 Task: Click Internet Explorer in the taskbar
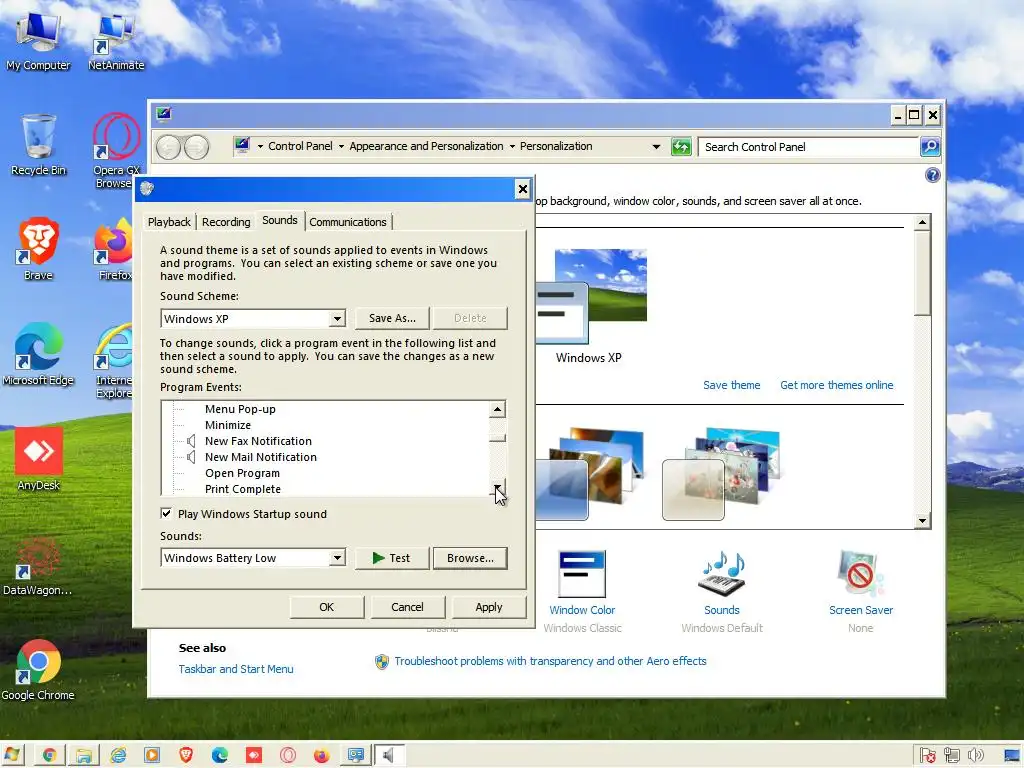pyautogui.click(x=118, y=756)
